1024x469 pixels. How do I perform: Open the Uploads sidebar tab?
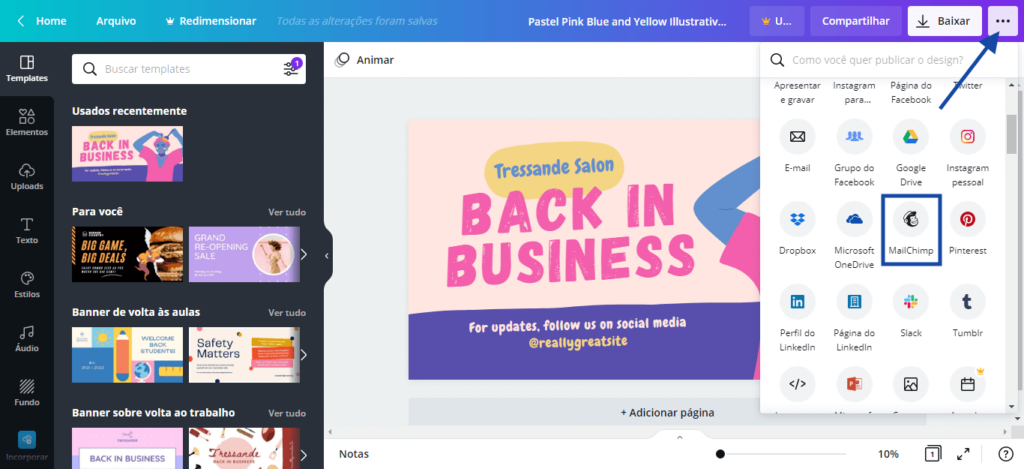point(27,177)
